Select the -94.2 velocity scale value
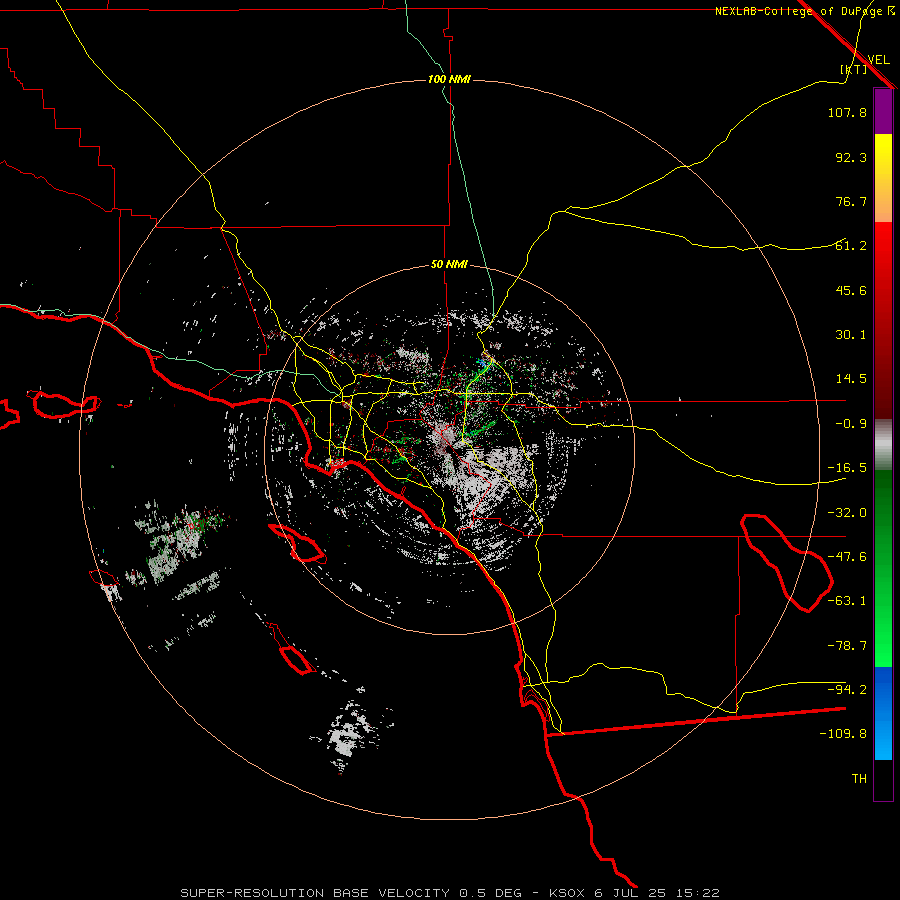Viewport: 900px width, 900px height. pos(847,690)
